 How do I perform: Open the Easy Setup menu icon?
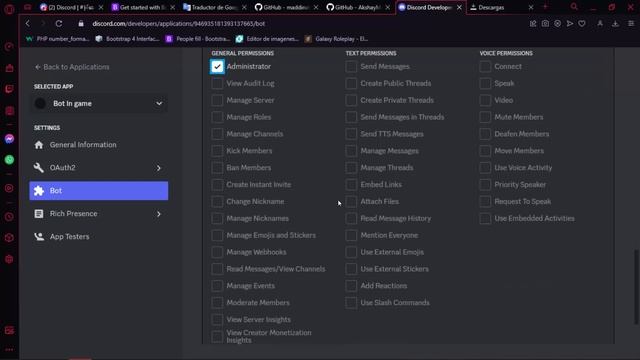pyautogui.click(x=631, y=24)
